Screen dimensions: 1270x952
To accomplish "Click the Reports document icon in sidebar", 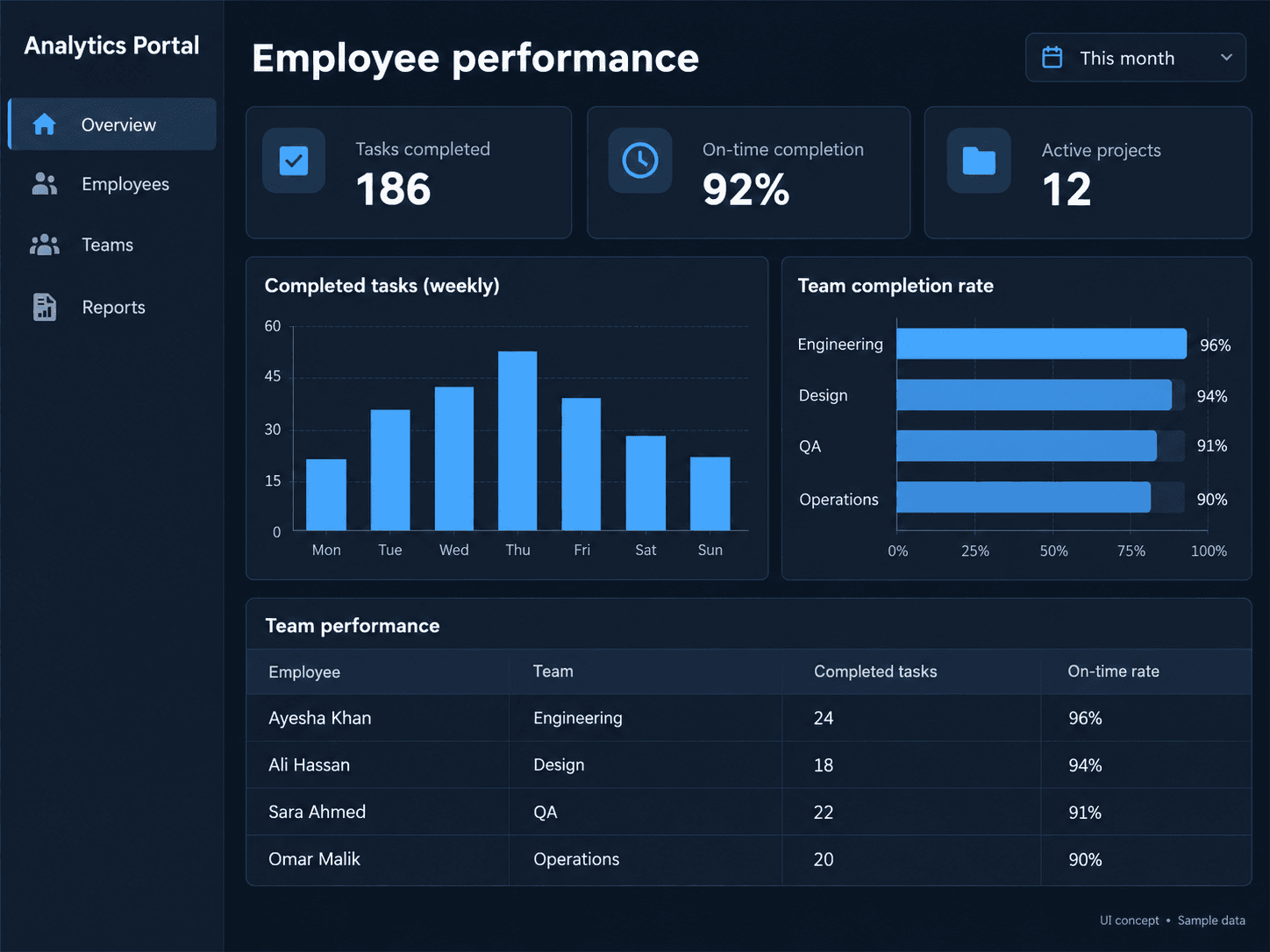I will tap(44, 307).
